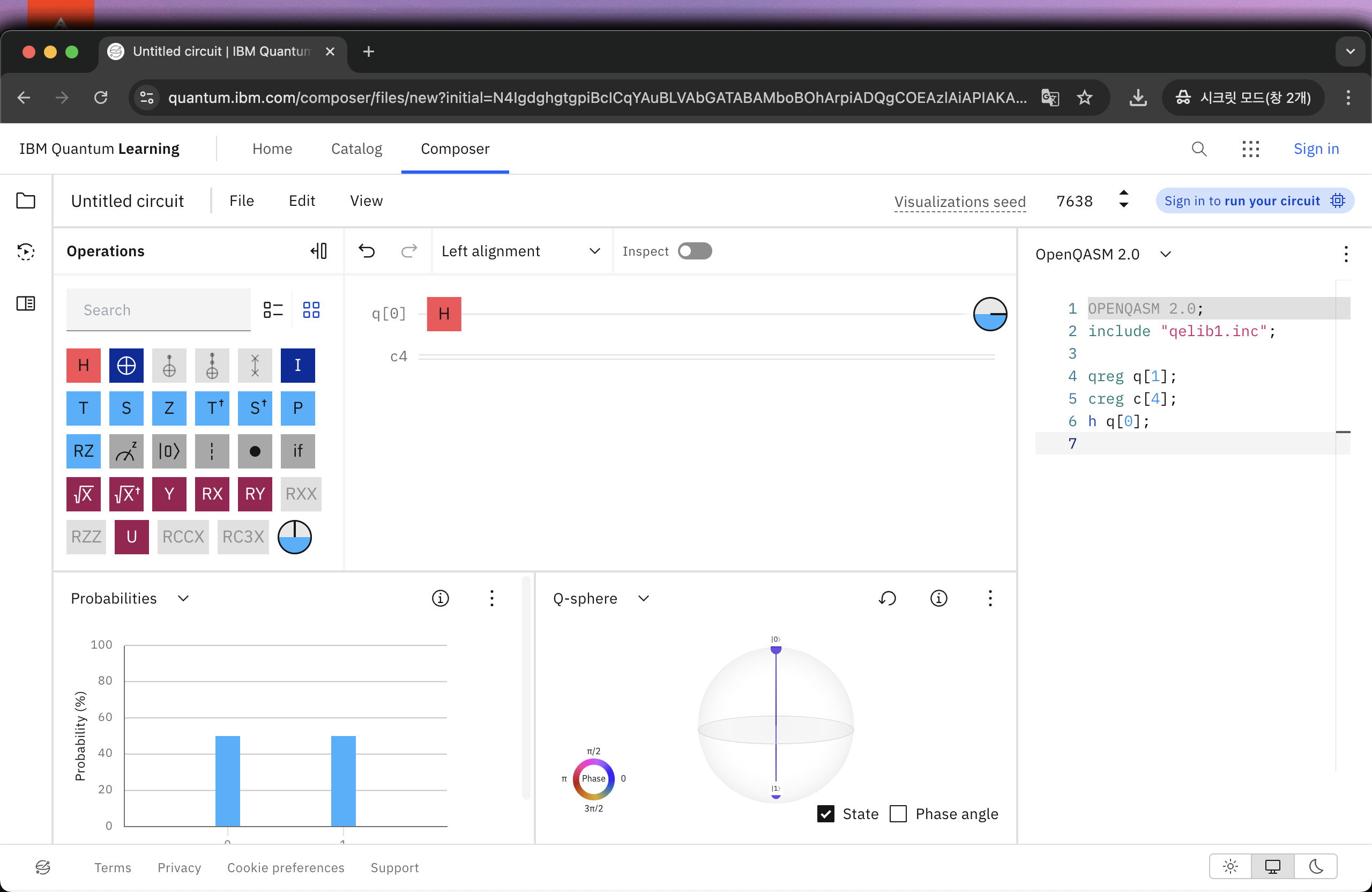Open the Composer tab
Viewport: 1372px width, 892px height.
click(455, 149)
